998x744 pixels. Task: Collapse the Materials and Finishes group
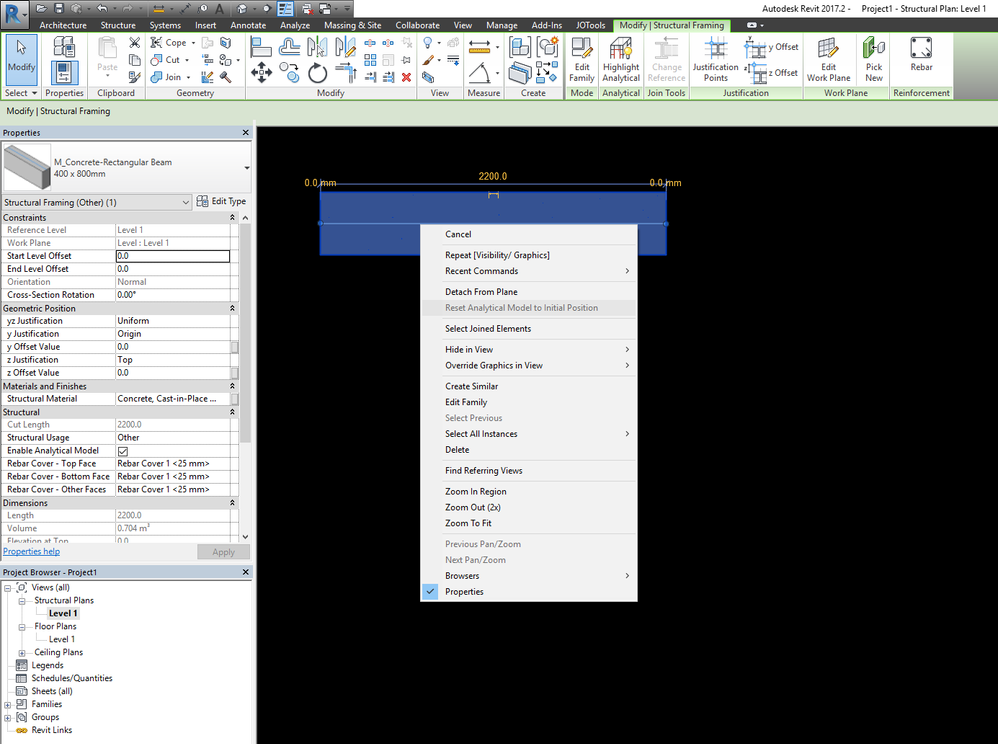click(232, 386)
